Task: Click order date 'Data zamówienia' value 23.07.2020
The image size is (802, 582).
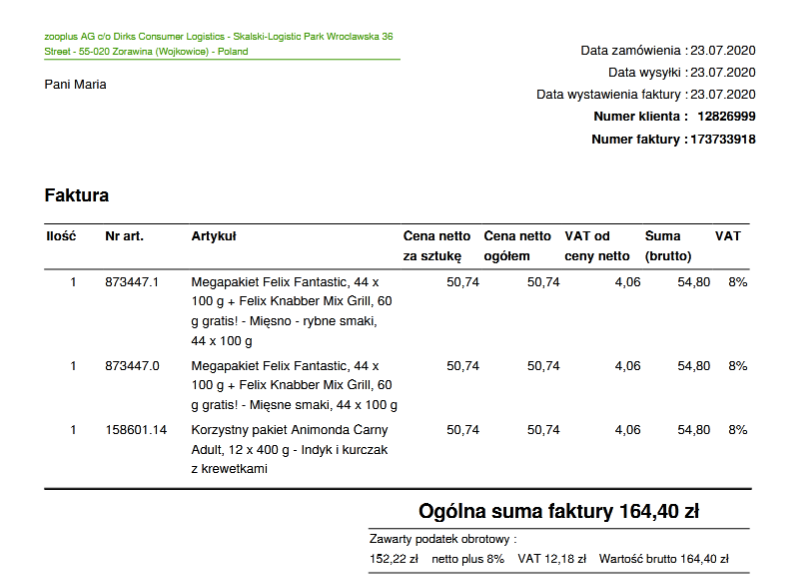Action: click(723, 51)
